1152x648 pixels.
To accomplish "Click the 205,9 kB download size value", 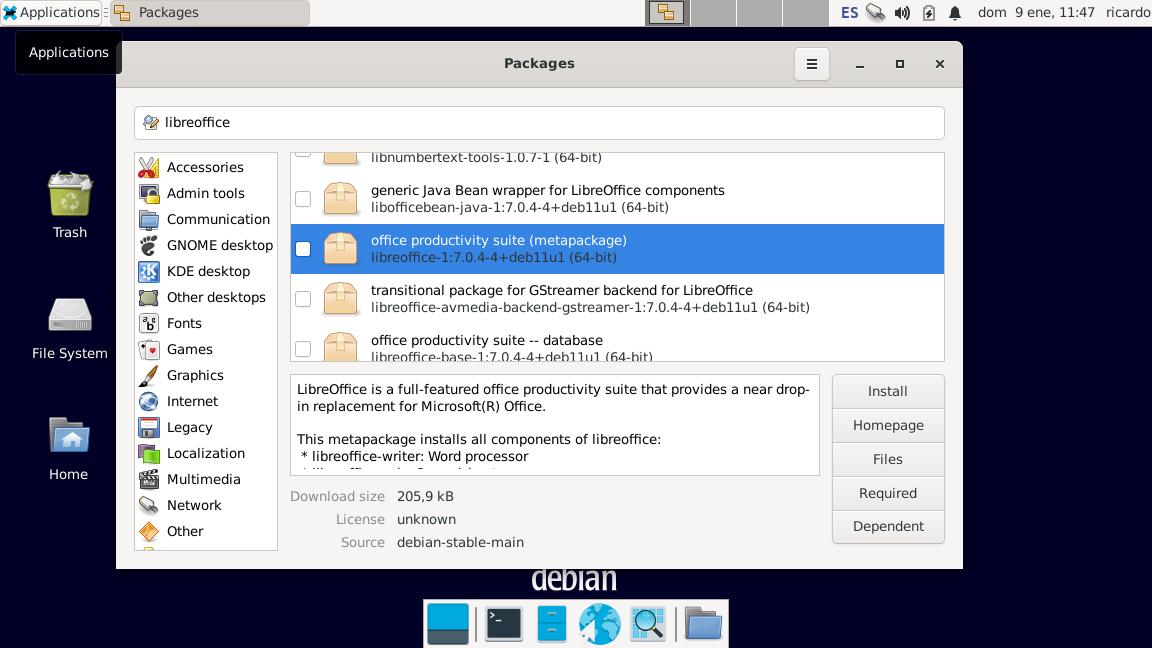I will [x=425, y=497].
